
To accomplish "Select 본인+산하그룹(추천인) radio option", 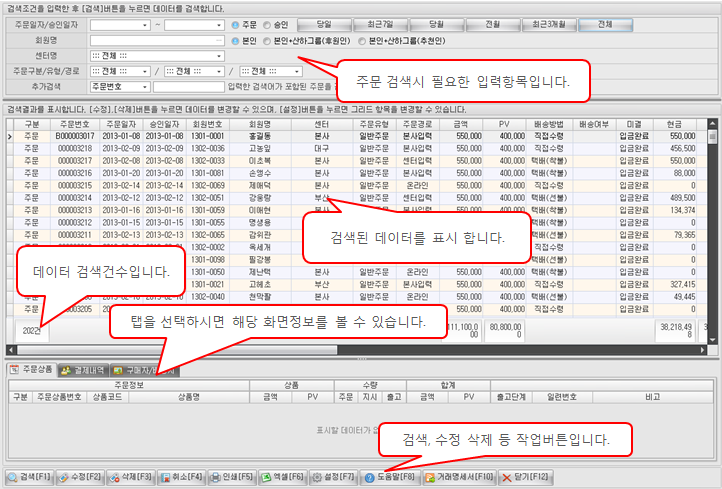I will (362, 41).
